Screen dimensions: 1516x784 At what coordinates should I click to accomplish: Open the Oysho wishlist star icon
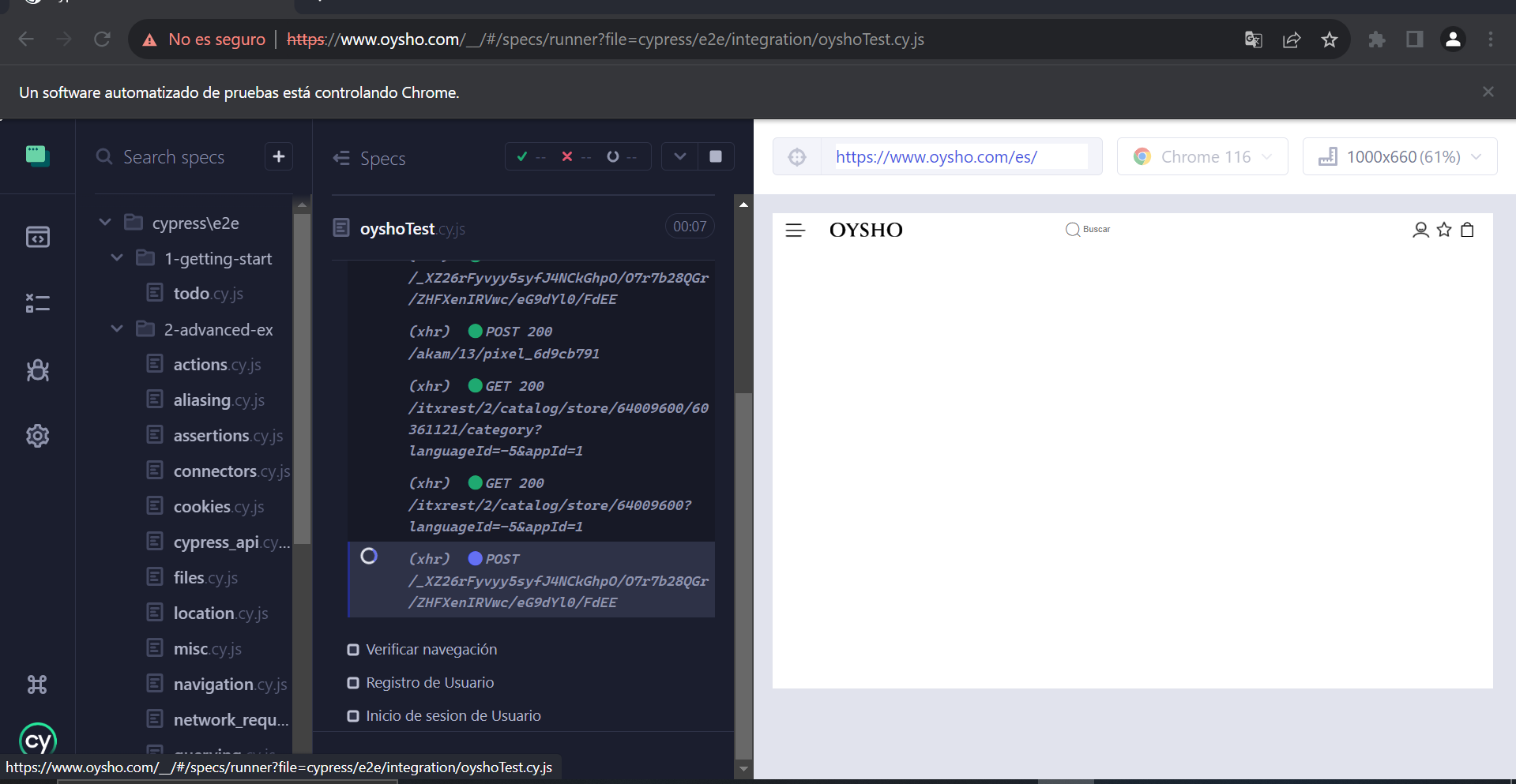pyautogui.click(x=1444, y=230)
